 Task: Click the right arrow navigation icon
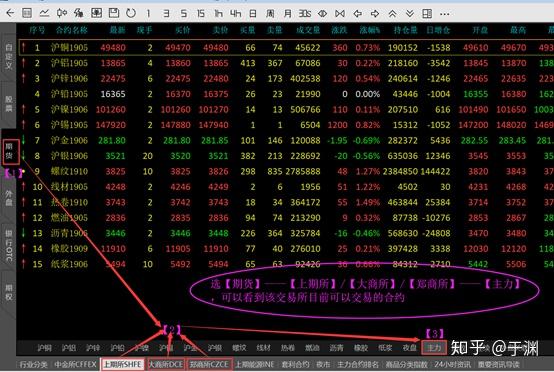[375, 14]
